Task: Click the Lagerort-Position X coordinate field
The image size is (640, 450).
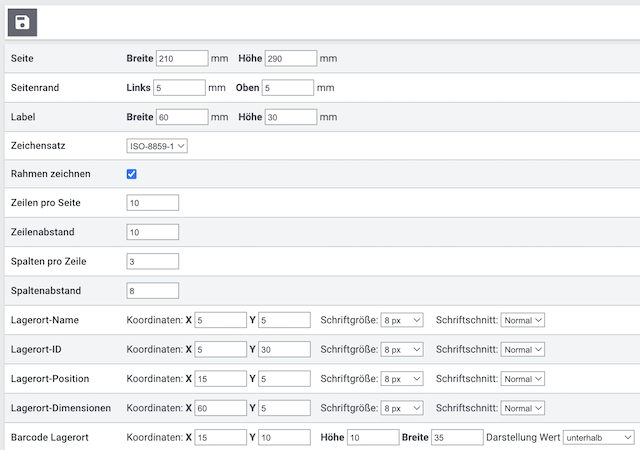Action: tap(221, 380)
